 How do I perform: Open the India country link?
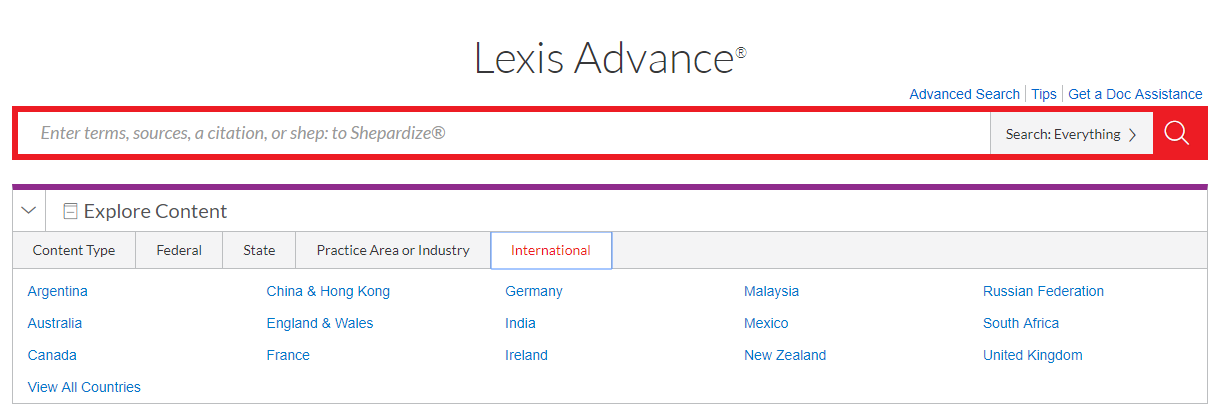[x=520, y=323]
